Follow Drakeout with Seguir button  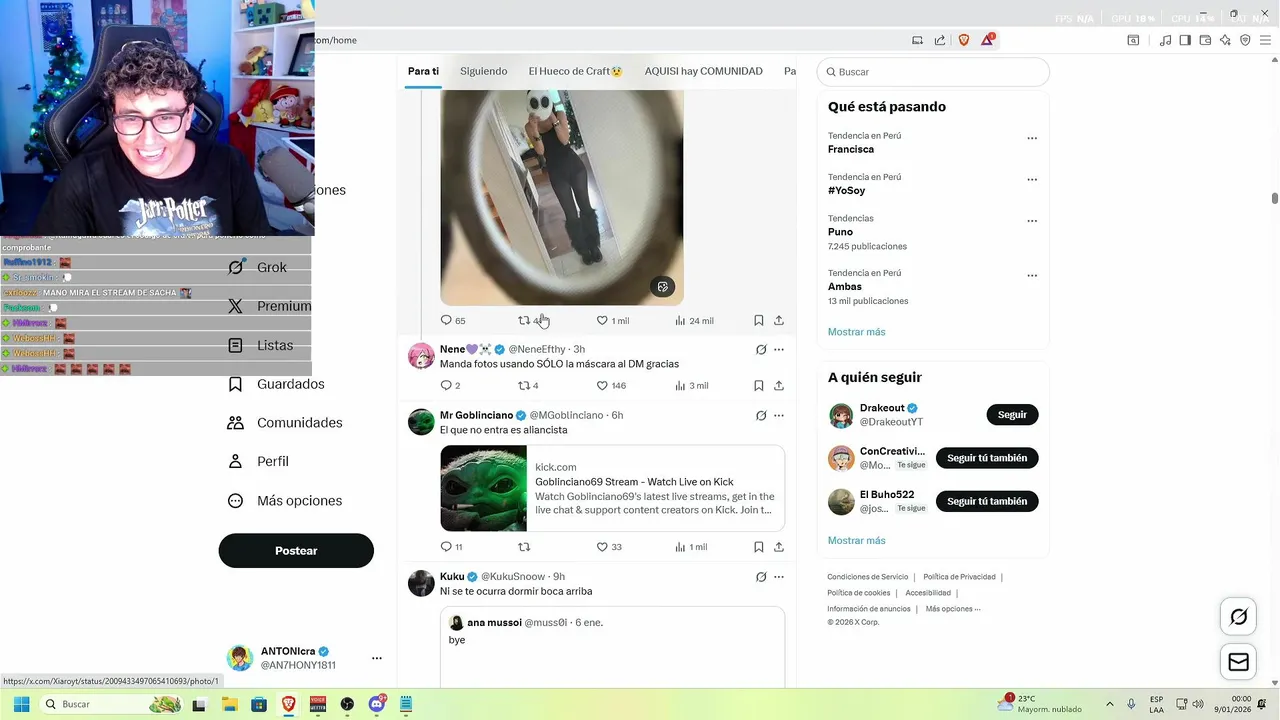tap(1012, 415)
